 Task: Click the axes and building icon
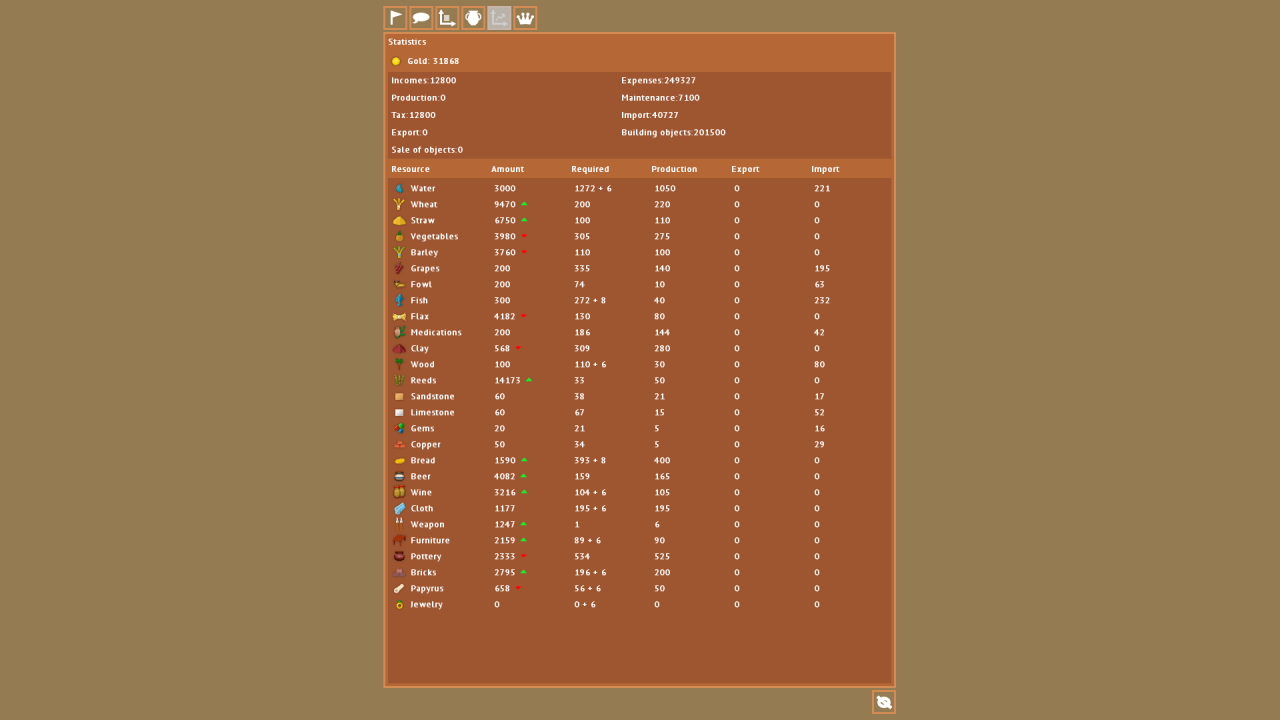click(x=448, y=18)
